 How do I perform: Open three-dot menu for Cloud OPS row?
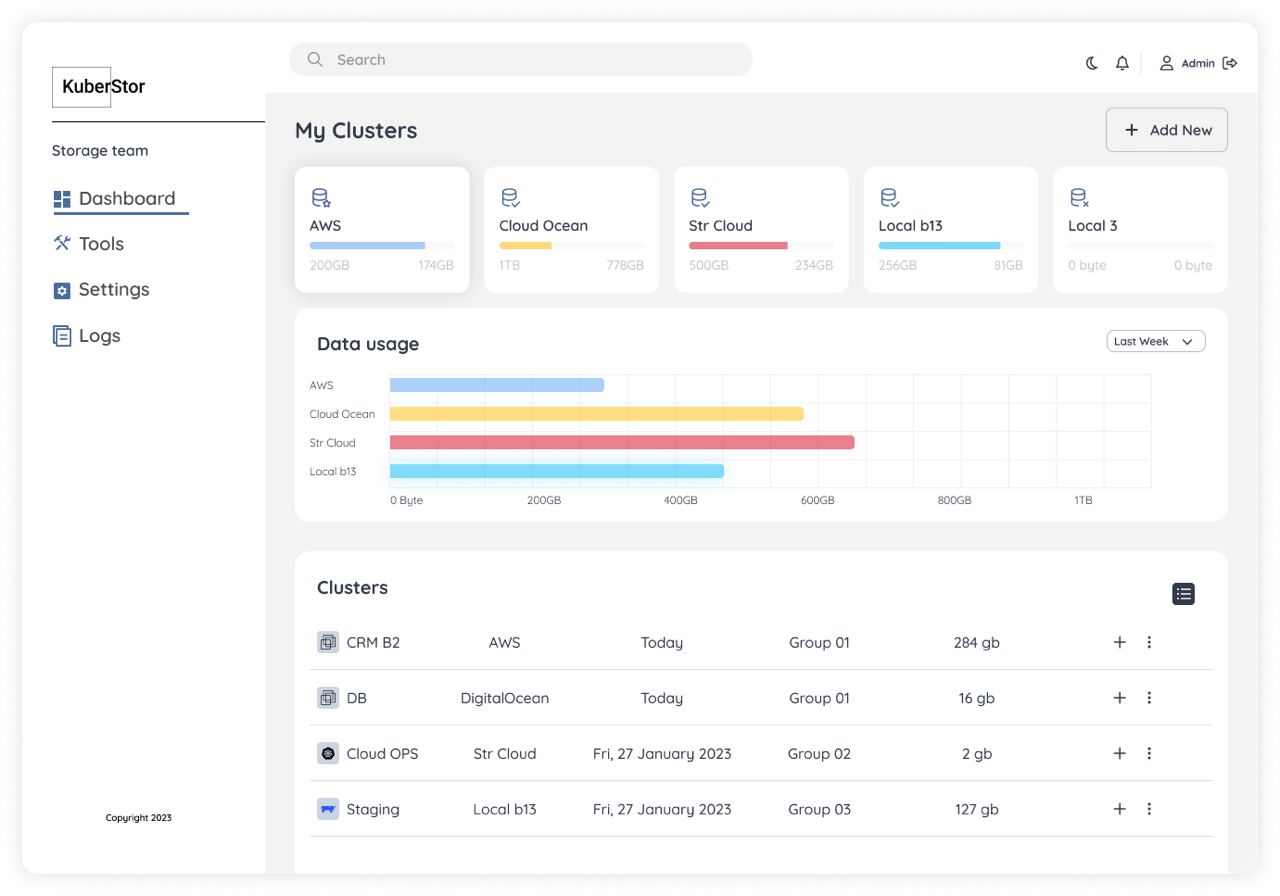(1149, 754)
